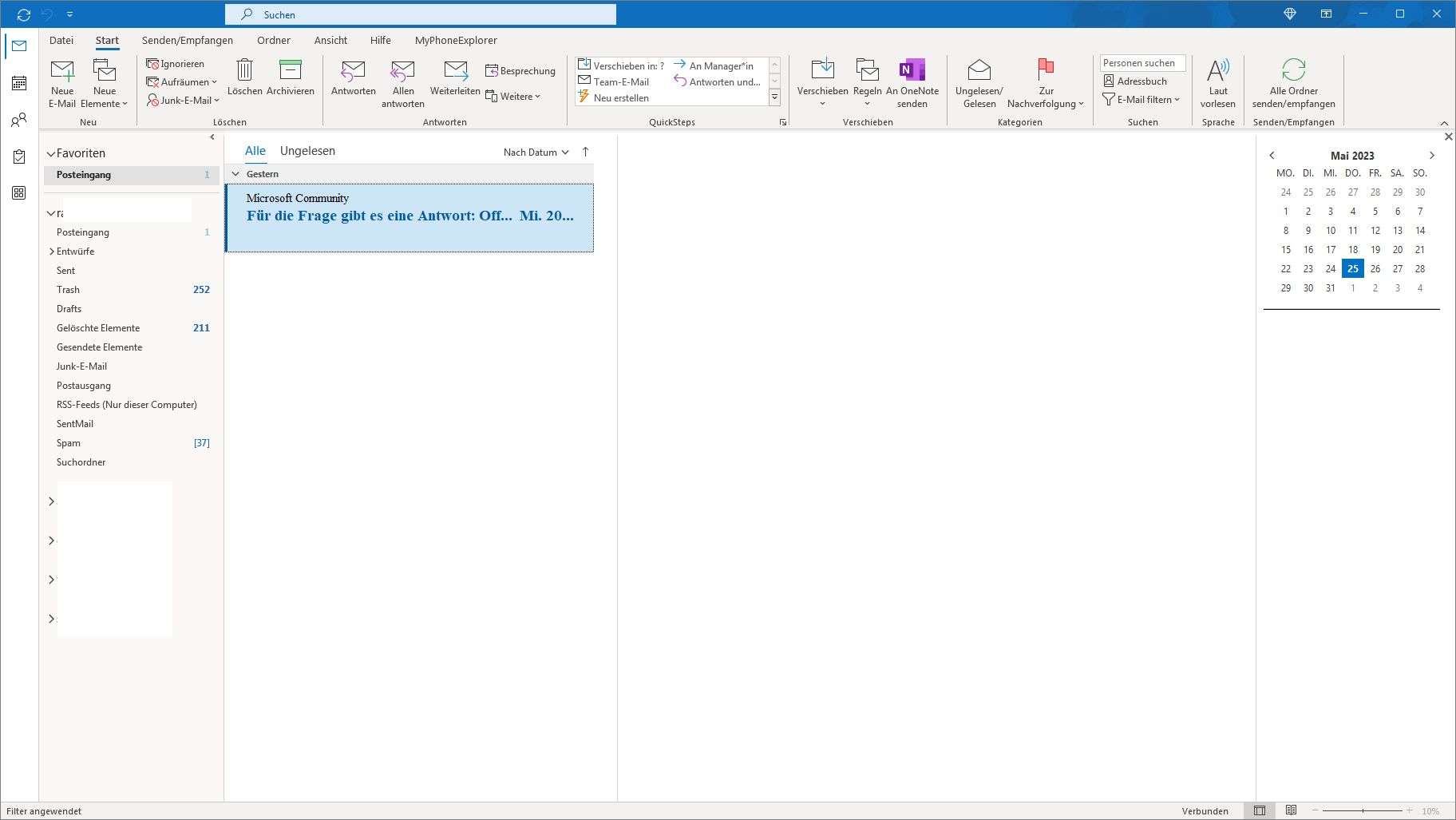Switch to Senden/Empfangen tab
1456x820 pixels.
click(188, 40)
